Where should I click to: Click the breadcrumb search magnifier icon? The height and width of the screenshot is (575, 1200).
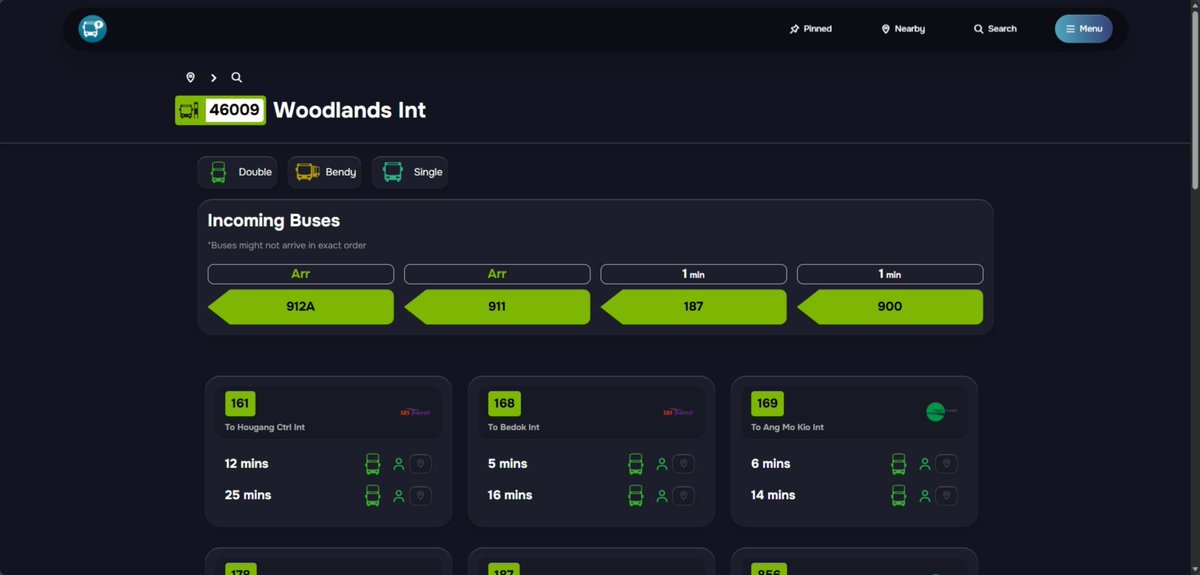tap(237, 77)
